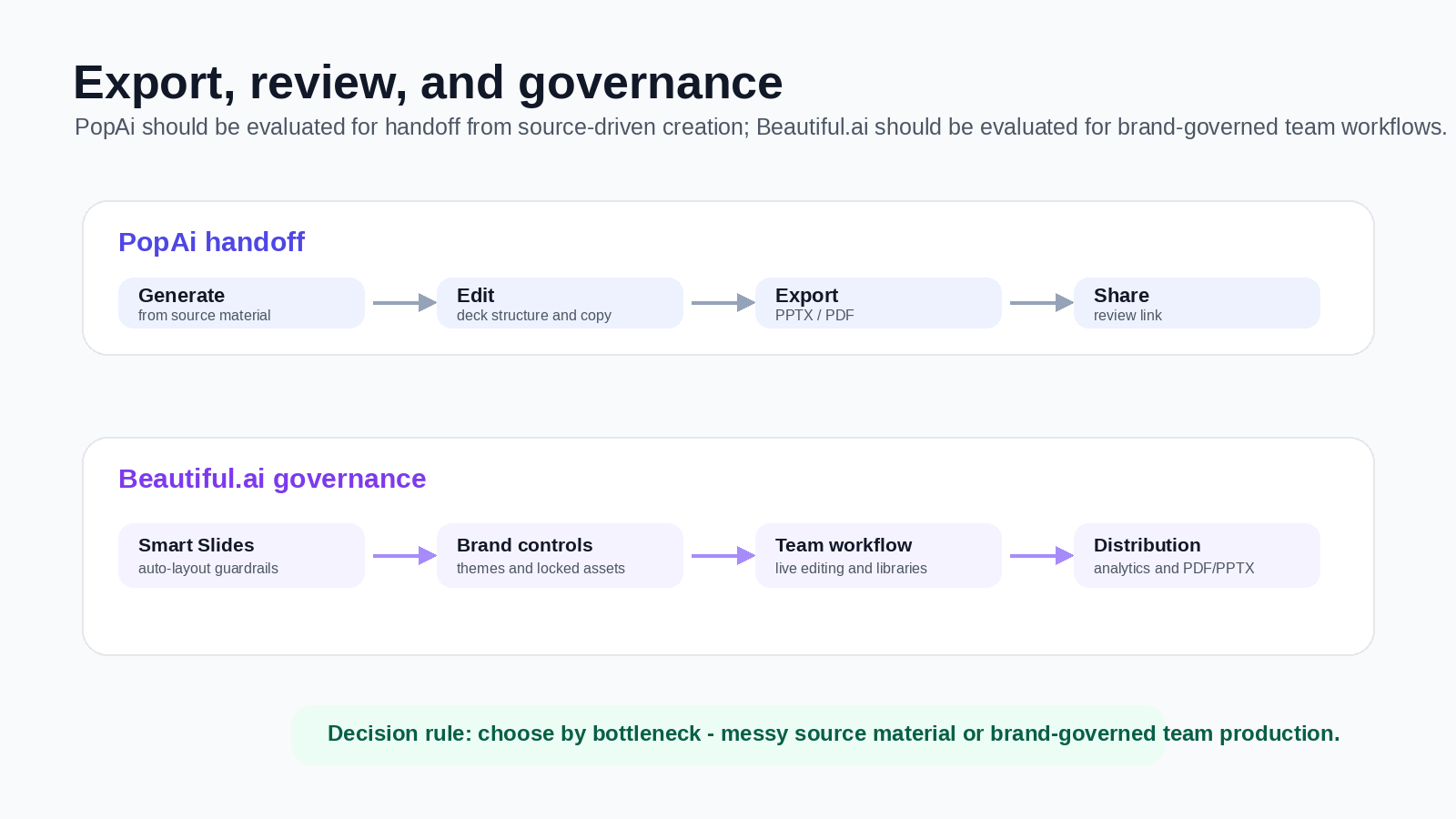
Task: Click the subtitle starting 'PopAi should be evaluated'
Action: [x=761, y=127]
